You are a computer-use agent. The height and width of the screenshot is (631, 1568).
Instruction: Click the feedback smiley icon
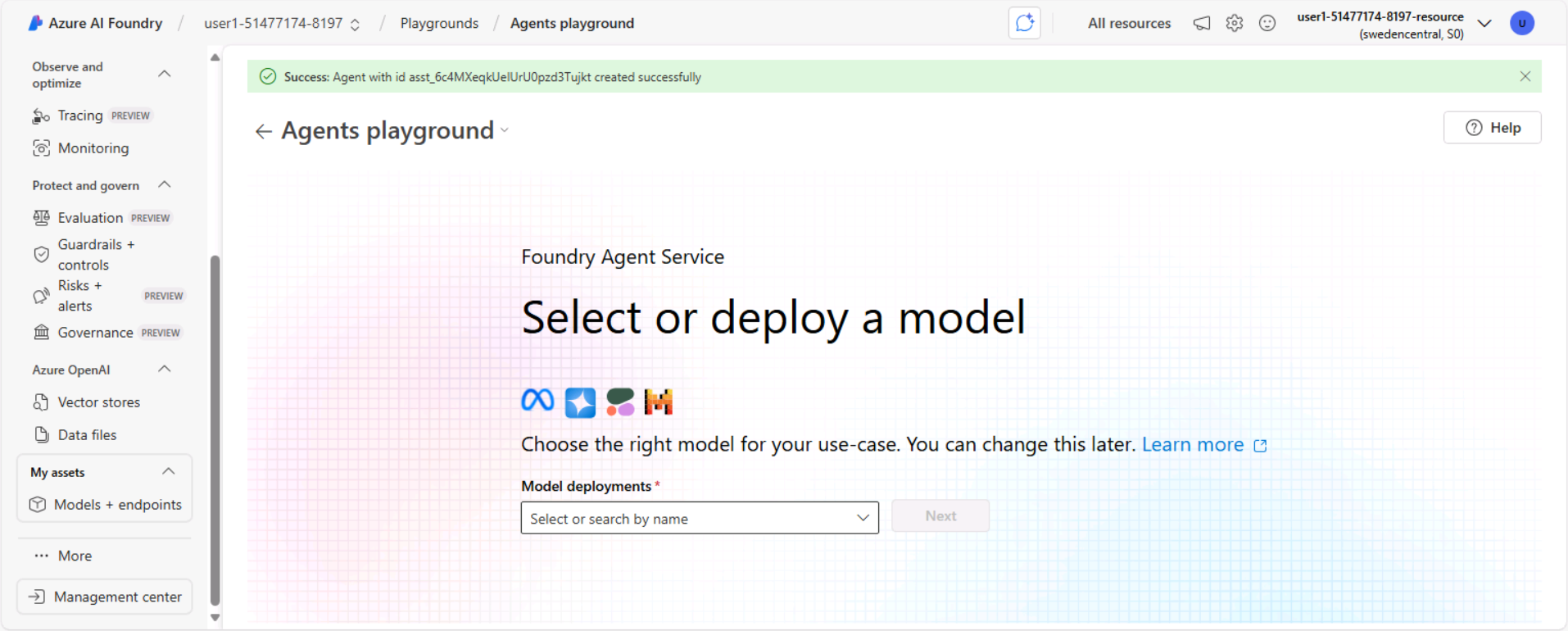tap(1267, 23)
